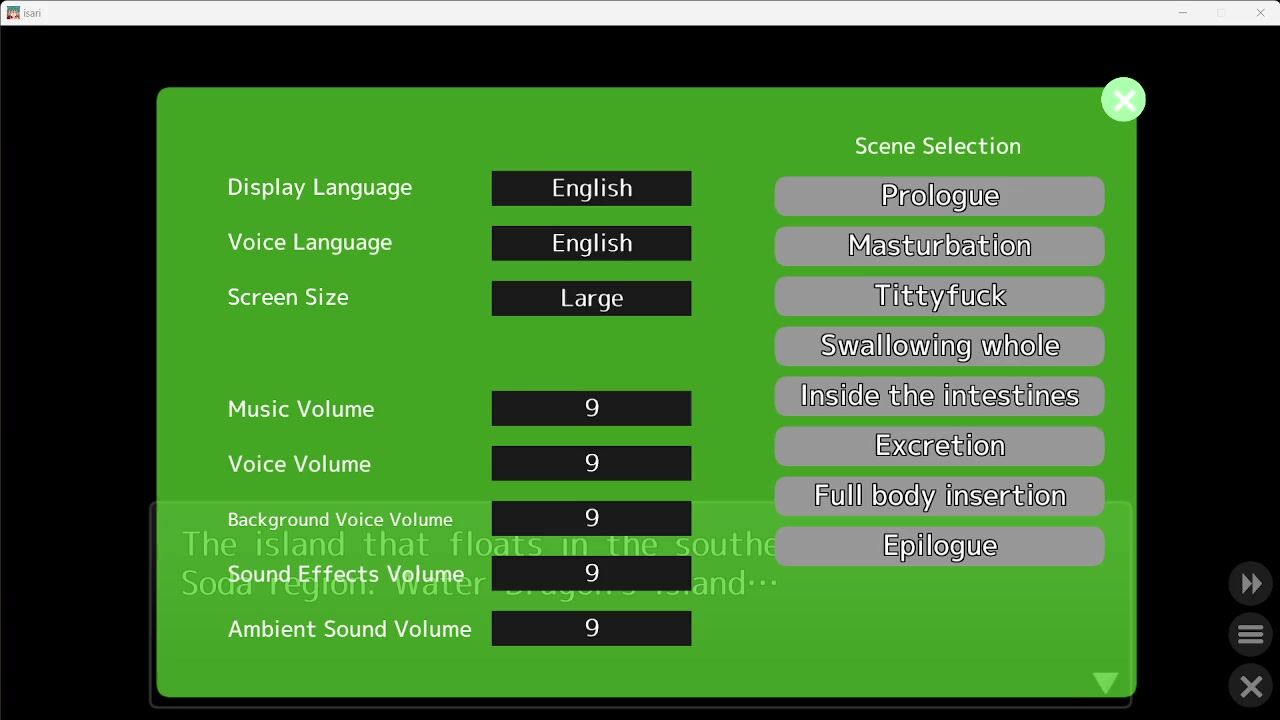Change the Ambient Sound Volume value

(591, 628)
